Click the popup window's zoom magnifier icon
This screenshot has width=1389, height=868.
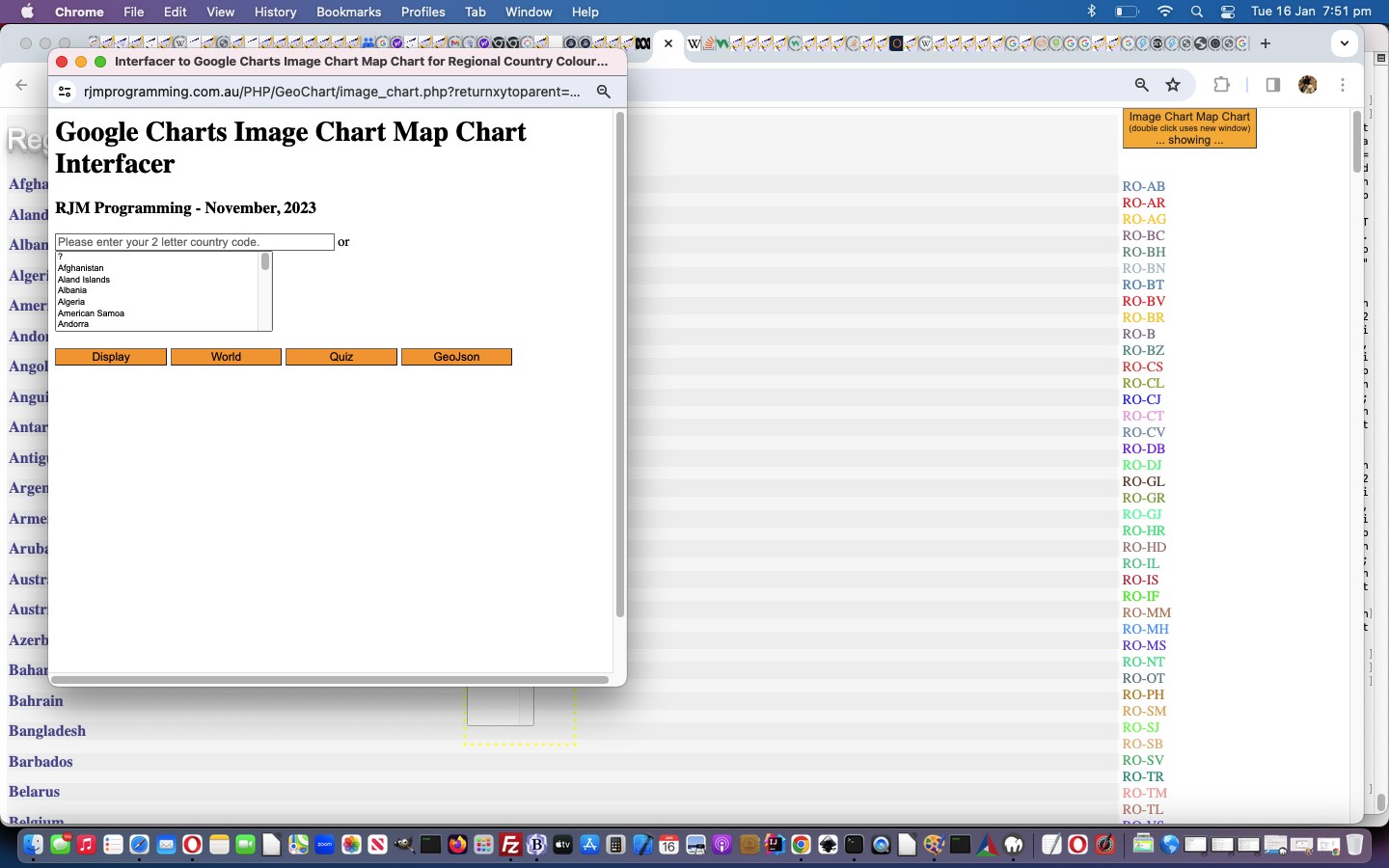pyautogui.click(x=604, y=92)
